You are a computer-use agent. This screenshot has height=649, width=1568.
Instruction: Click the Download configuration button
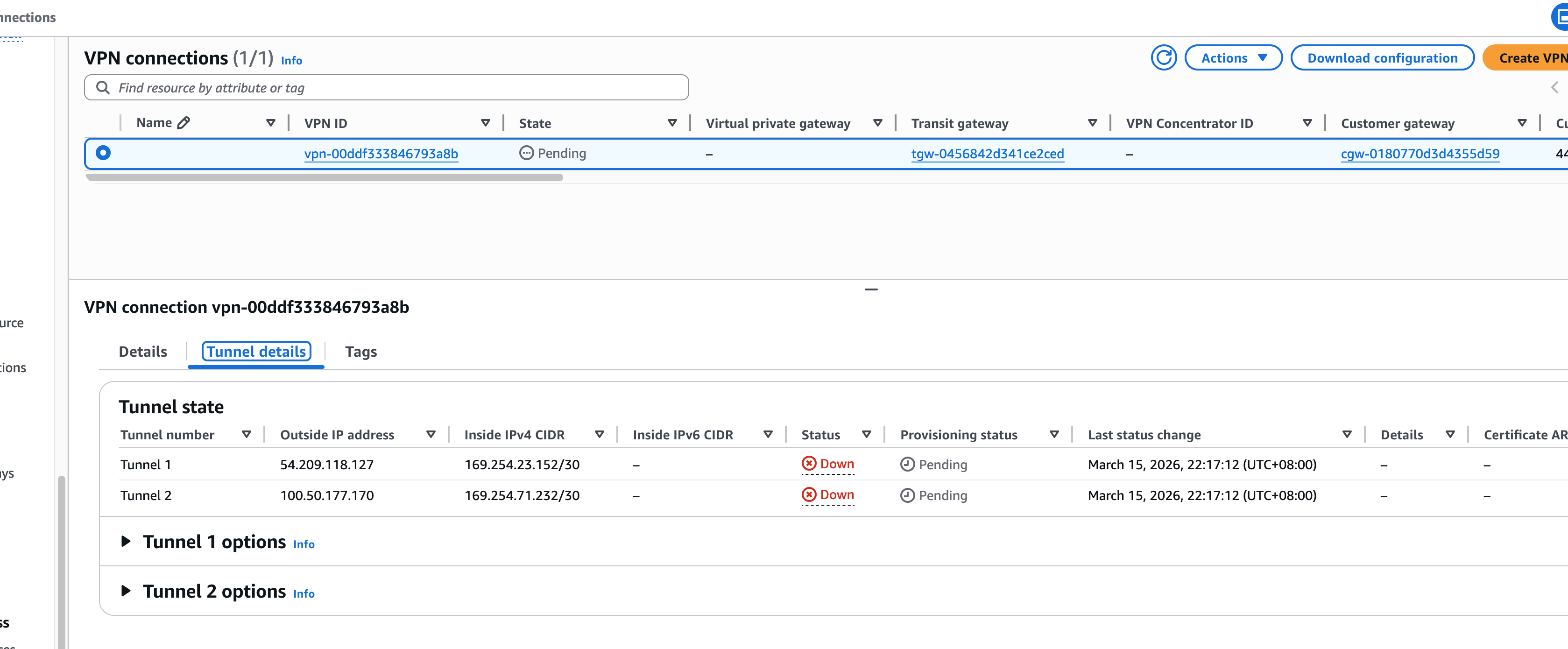coord(1382,58)
